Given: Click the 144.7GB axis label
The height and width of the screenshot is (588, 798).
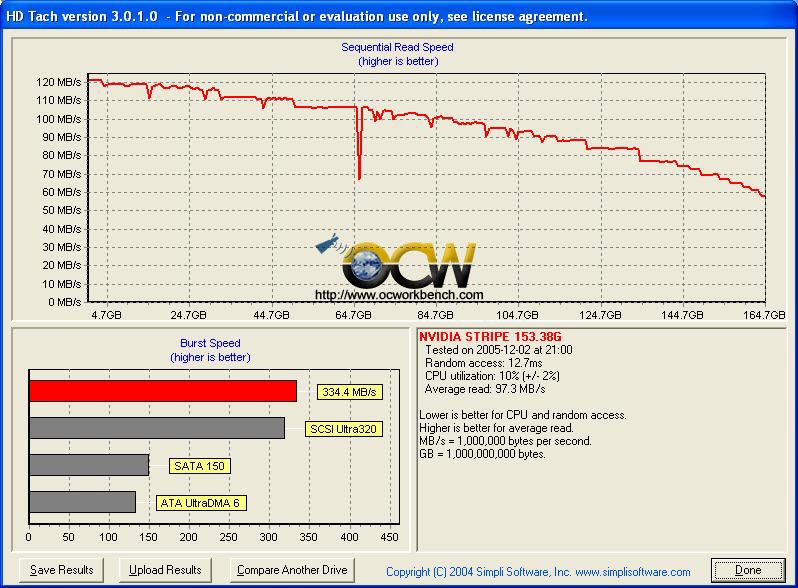Looking at the screenshot, I should (x=682, y=315).
